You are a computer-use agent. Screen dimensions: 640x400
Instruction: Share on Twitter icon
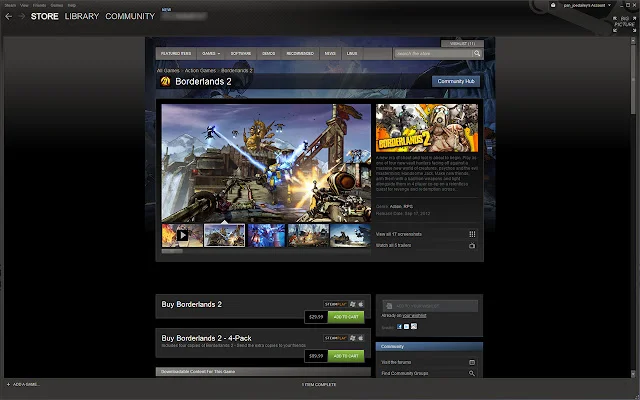pyautogui.click(x=407, y=327)
